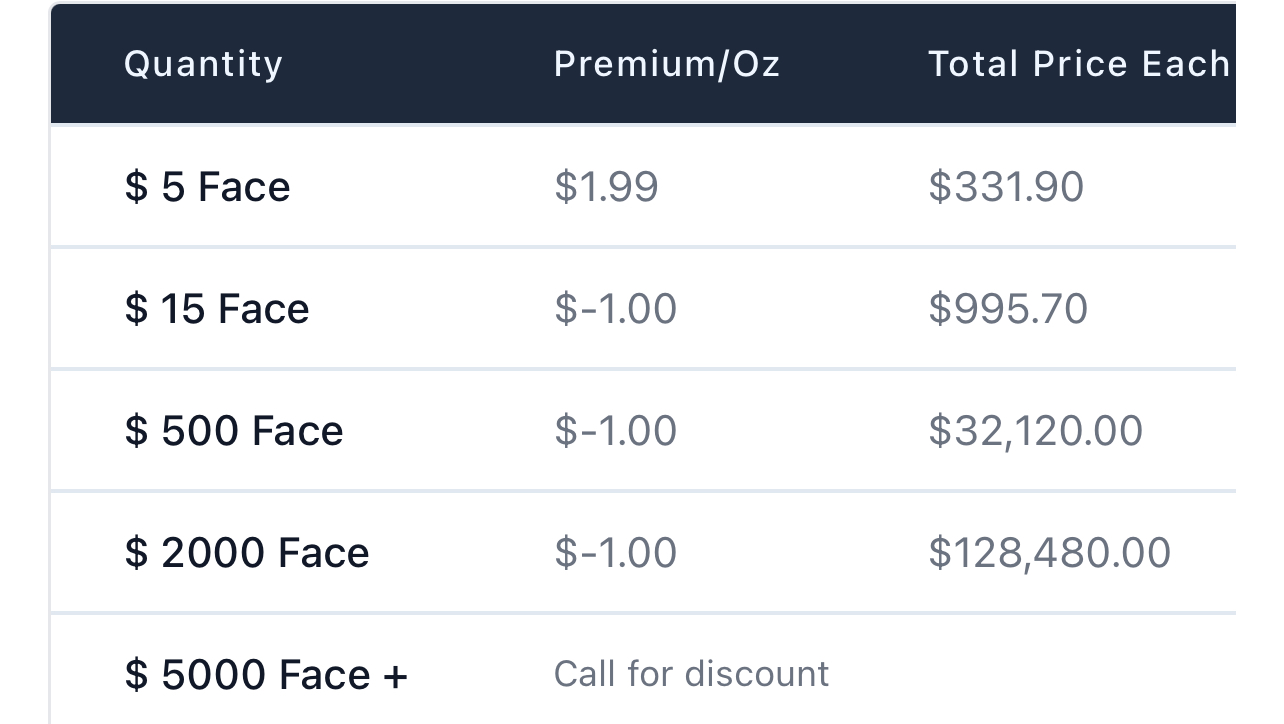
Task: Click the premium for $ 15 Face
Action: (x=615, y=309)
